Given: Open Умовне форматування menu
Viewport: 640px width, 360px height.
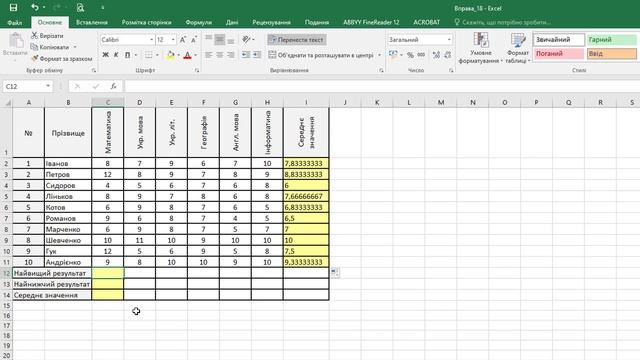Looking at the screenshot, I should click(480, 48).
